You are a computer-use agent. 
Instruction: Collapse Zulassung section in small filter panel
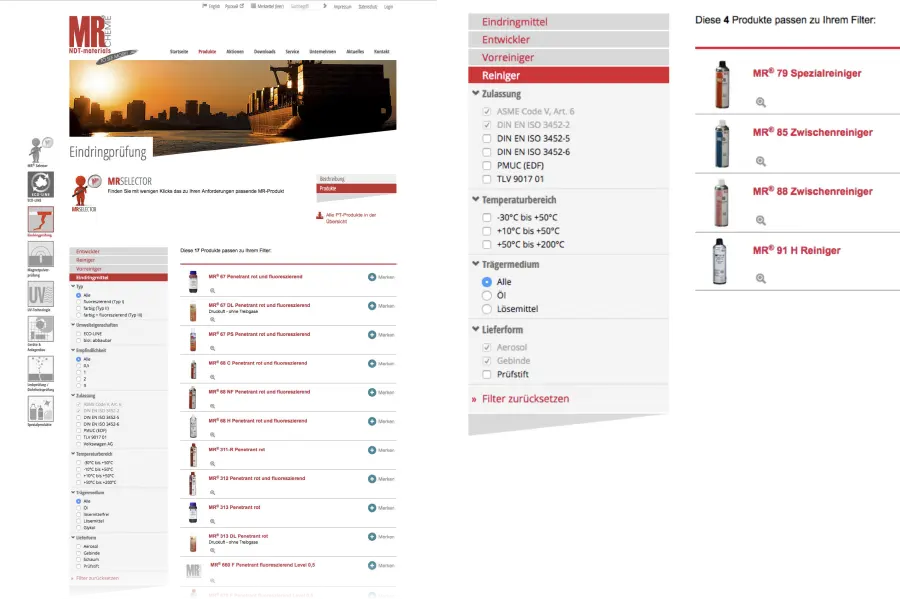[73, 396]
